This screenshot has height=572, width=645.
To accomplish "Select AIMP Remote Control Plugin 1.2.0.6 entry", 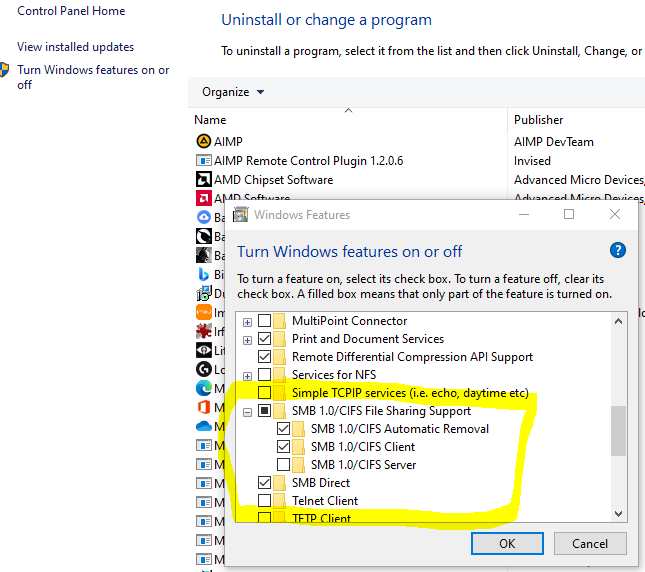I will (x=309, y=161).
